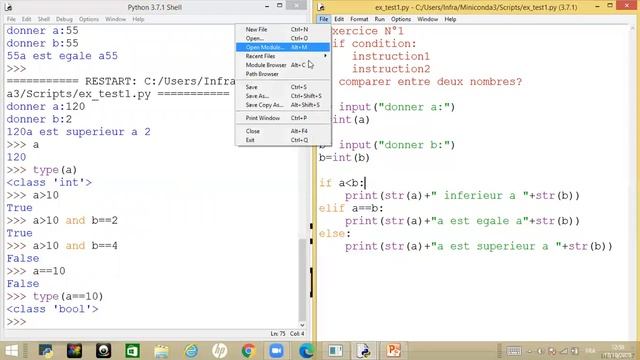Open Microsoft Edge from the taskbar

tap(306, 351)
